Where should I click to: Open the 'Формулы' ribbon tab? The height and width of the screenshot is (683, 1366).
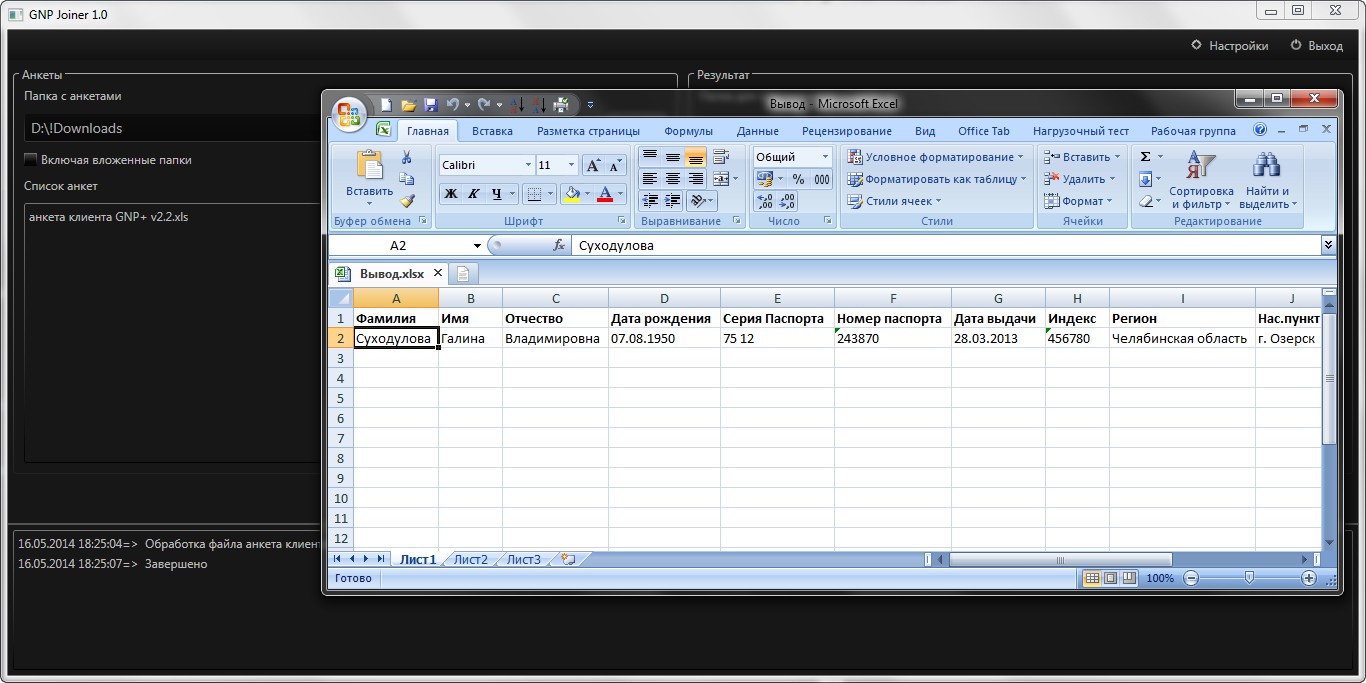pyautogui.click(x=688, y=131)
